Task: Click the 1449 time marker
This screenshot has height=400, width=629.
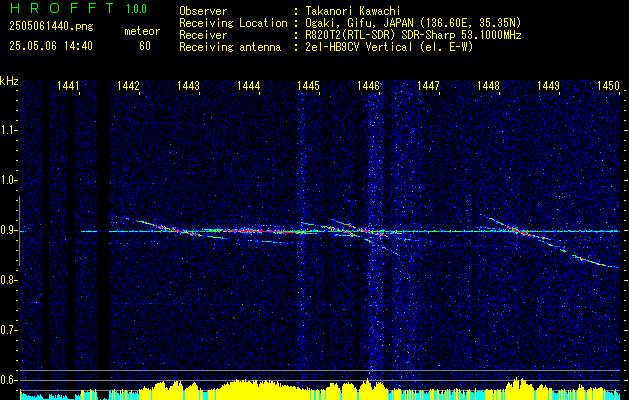Action: click(548, 85)
